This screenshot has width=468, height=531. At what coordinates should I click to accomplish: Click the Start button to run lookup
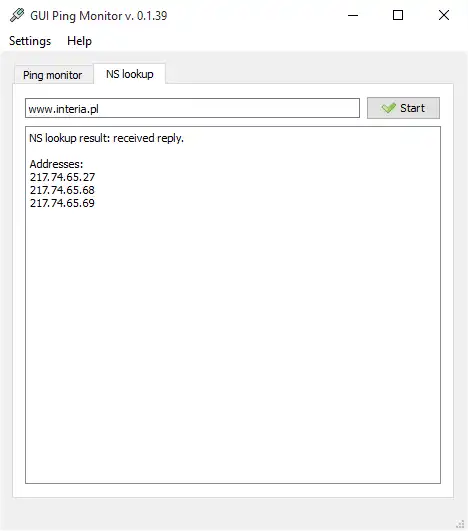pyautogui.click(x=403, y=108)
